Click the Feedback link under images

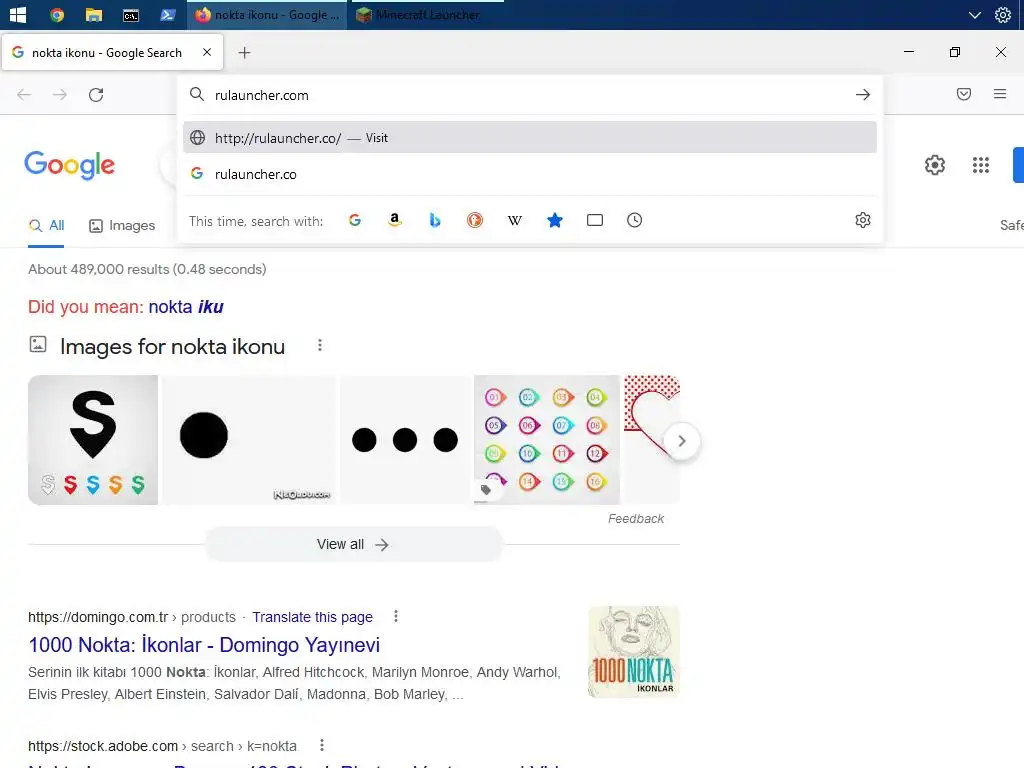pos(635,519)
